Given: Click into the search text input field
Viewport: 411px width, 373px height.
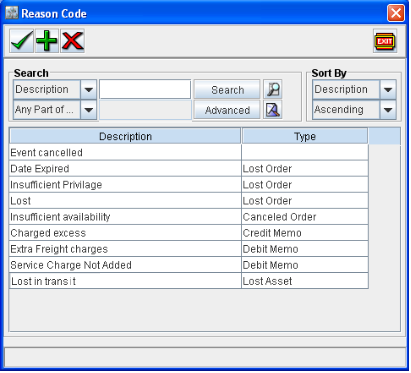Looking at the screenshot, I should pyautogui.click(x=145, y=89).
